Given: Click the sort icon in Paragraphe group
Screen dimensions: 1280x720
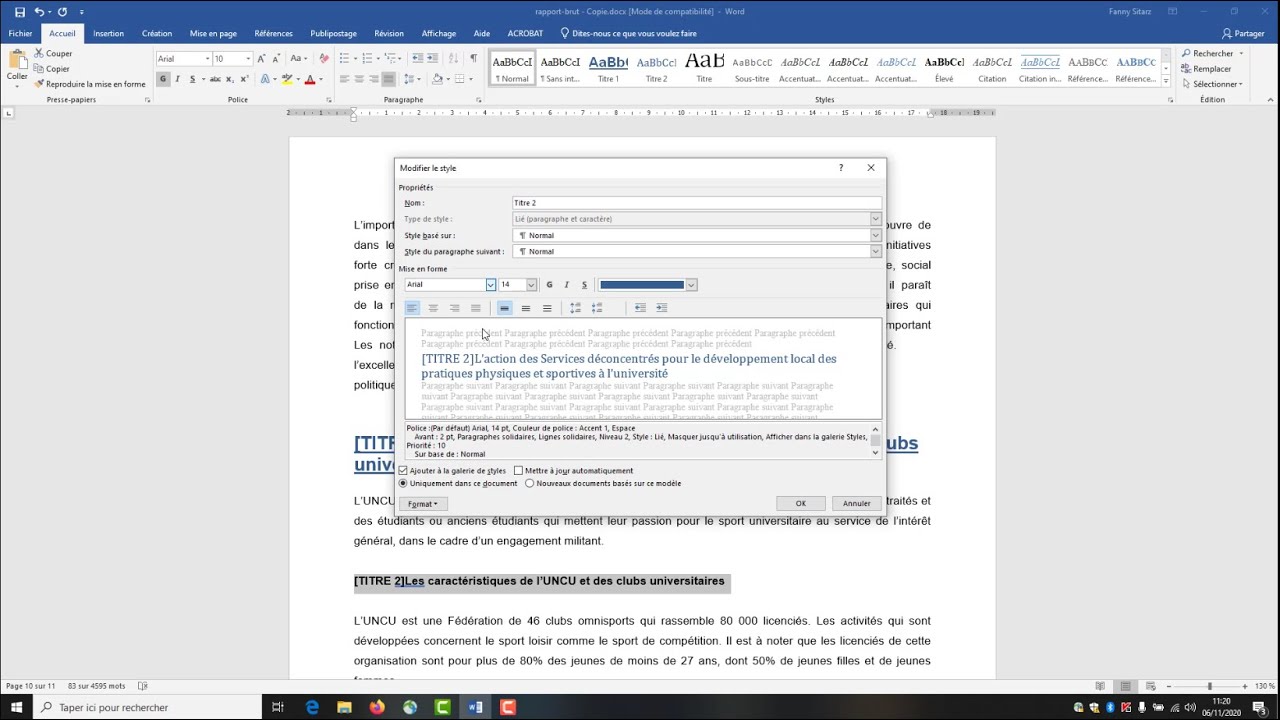Looking at the screenshot, I should (x=455, y=59).
